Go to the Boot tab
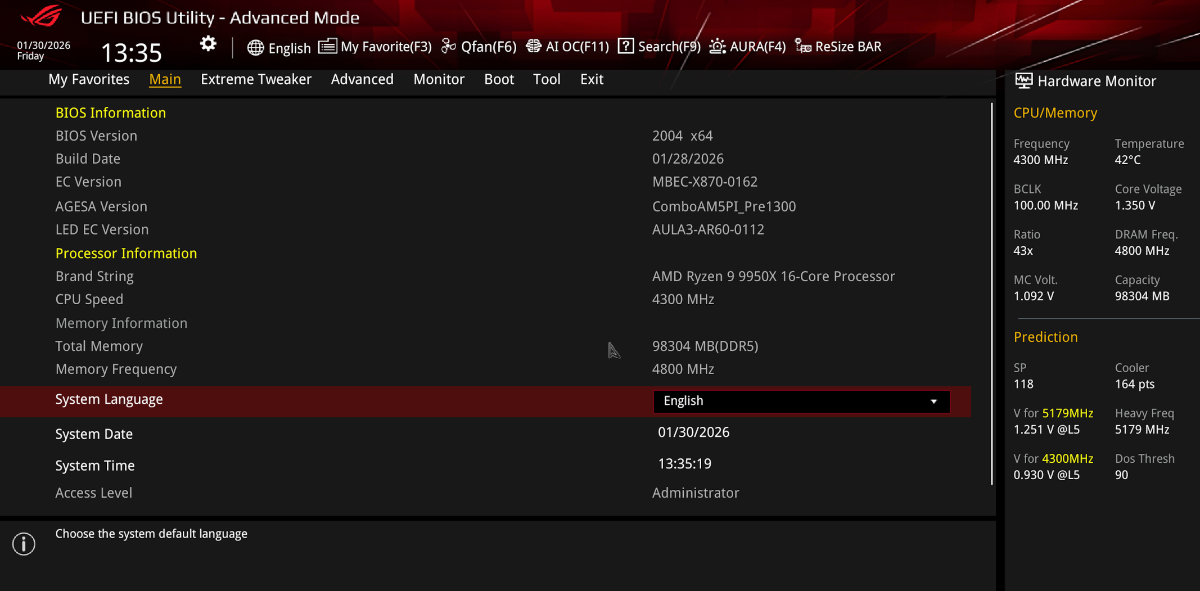This screenshot has width=1200, height=591. [499, 79]
